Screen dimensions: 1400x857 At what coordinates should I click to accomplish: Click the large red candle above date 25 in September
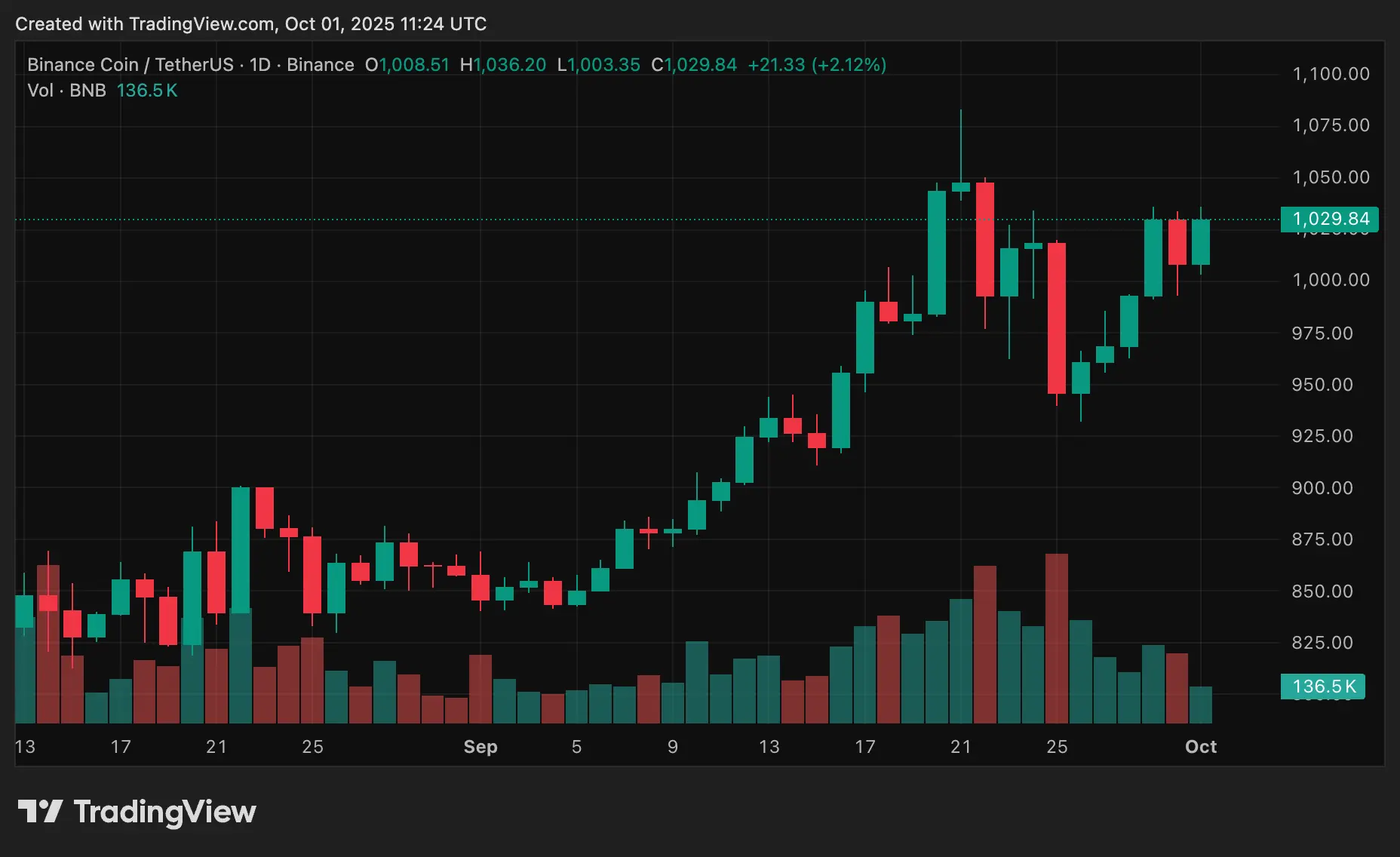point(1056,318)
